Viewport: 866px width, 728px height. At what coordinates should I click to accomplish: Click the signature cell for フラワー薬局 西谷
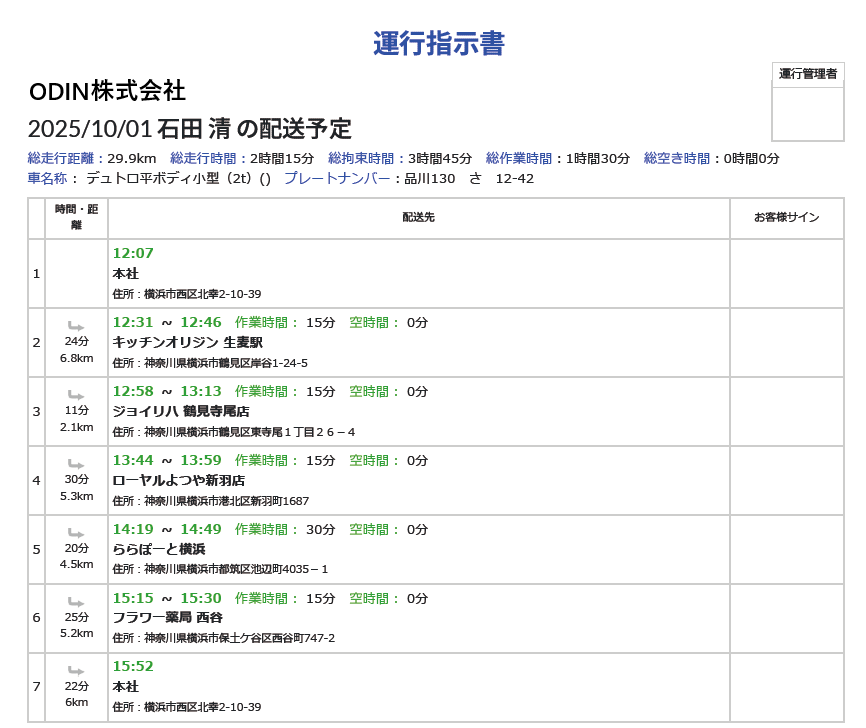tap(786, 618)
